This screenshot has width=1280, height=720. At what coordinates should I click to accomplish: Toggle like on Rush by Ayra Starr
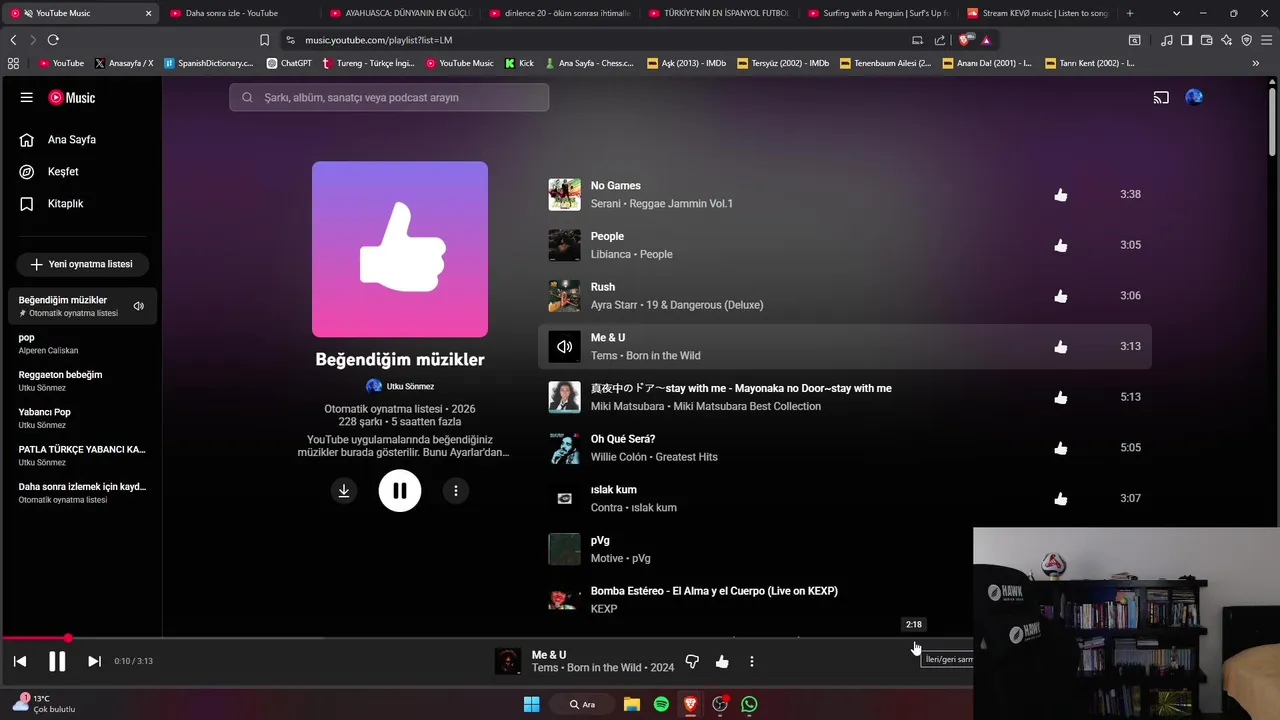pos(1061,297)
